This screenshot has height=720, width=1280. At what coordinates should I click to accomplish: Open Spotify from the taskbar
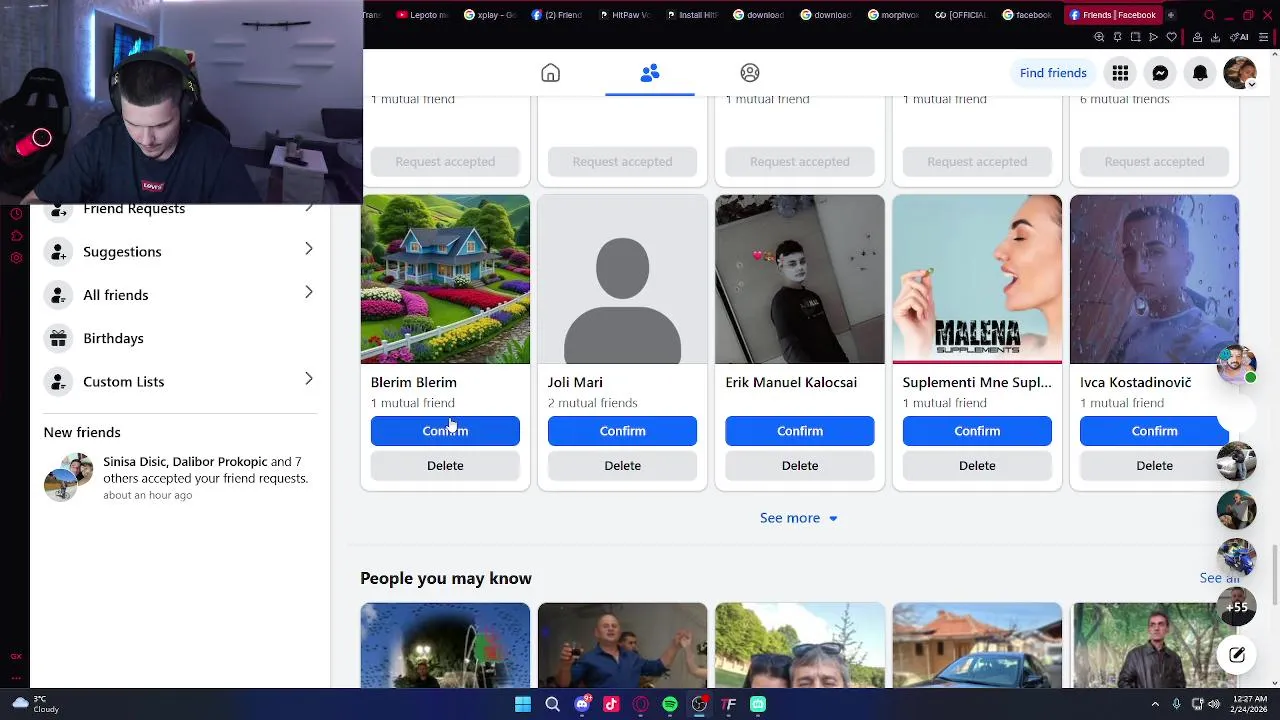[x=670, y=704]
